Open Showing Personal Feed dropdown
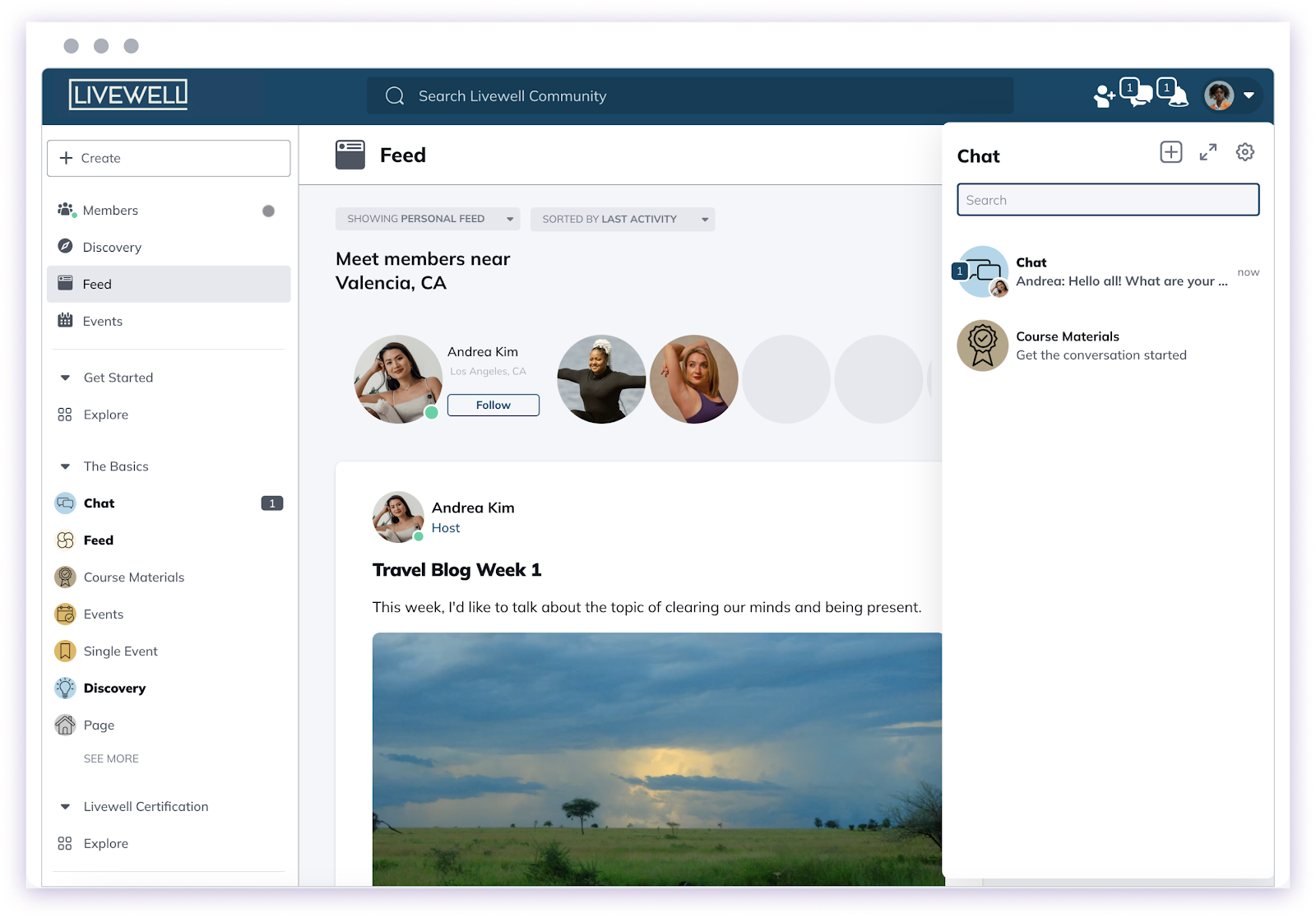1316x918 pixels. pyautogui.click(x=428, y=219)
